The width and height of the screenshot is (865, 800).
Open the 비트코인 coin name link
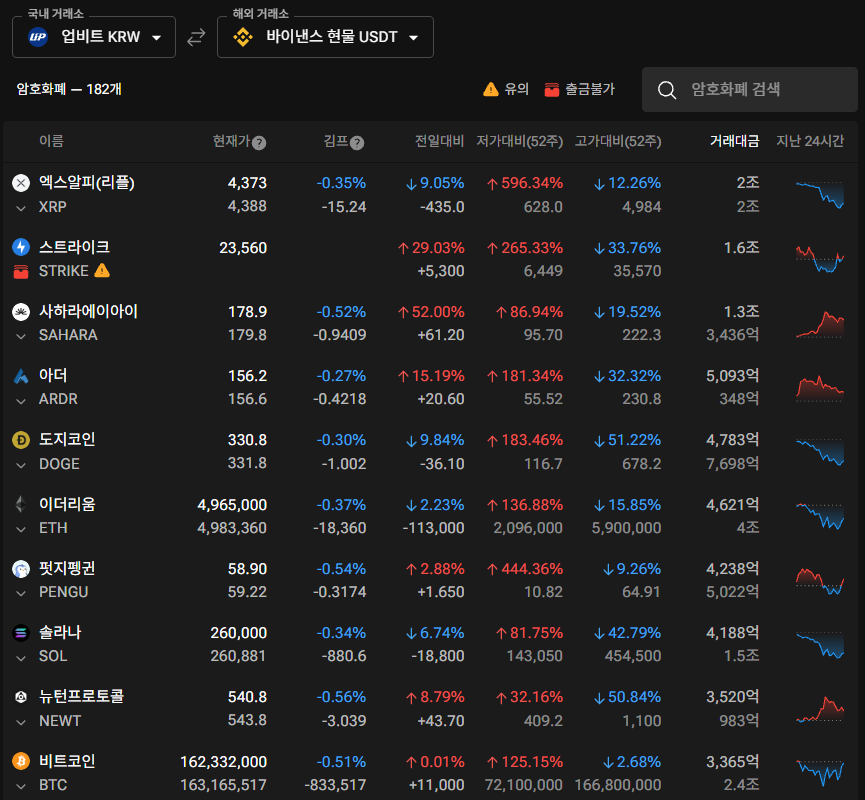click(x=67, y=761)
